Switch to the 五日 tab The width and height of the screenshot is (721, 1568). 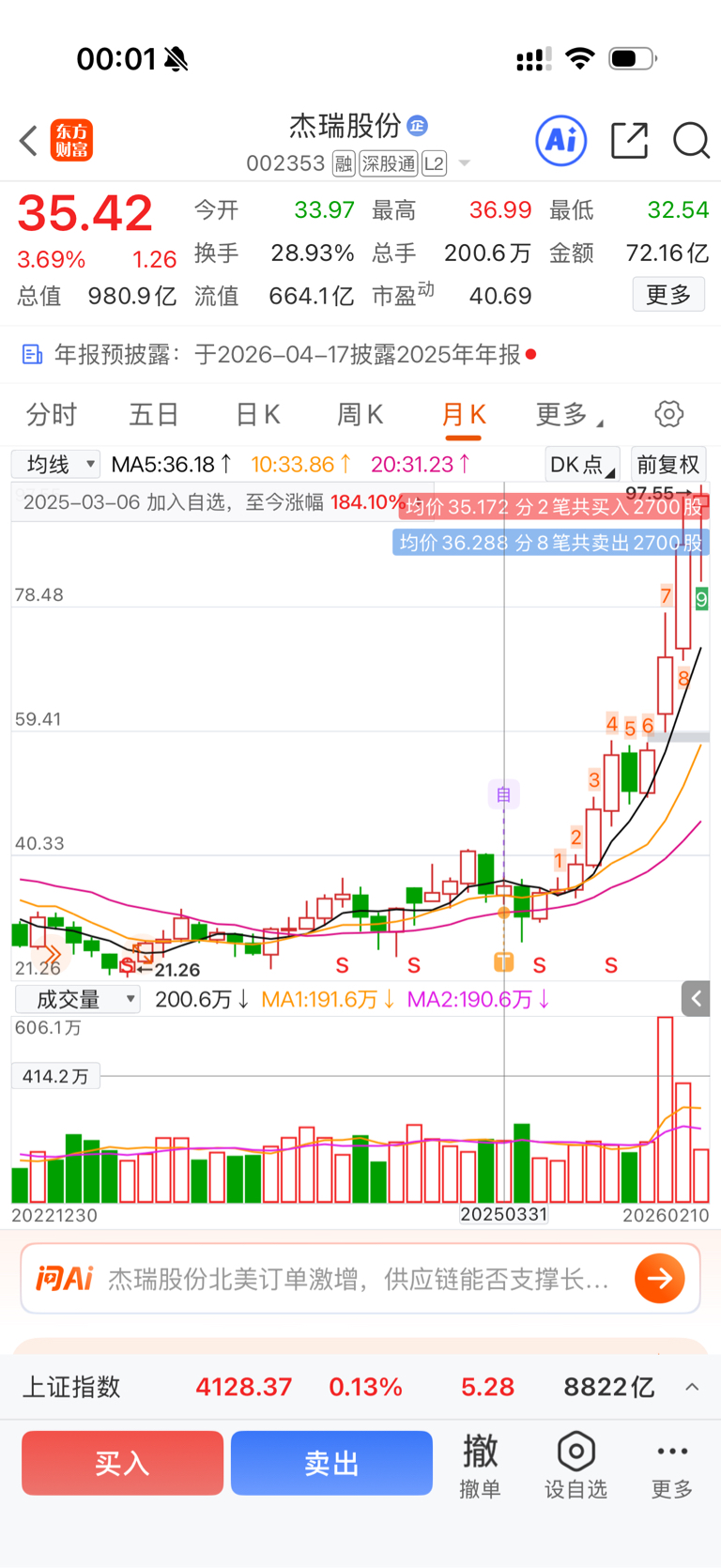(x=154, y=414)
